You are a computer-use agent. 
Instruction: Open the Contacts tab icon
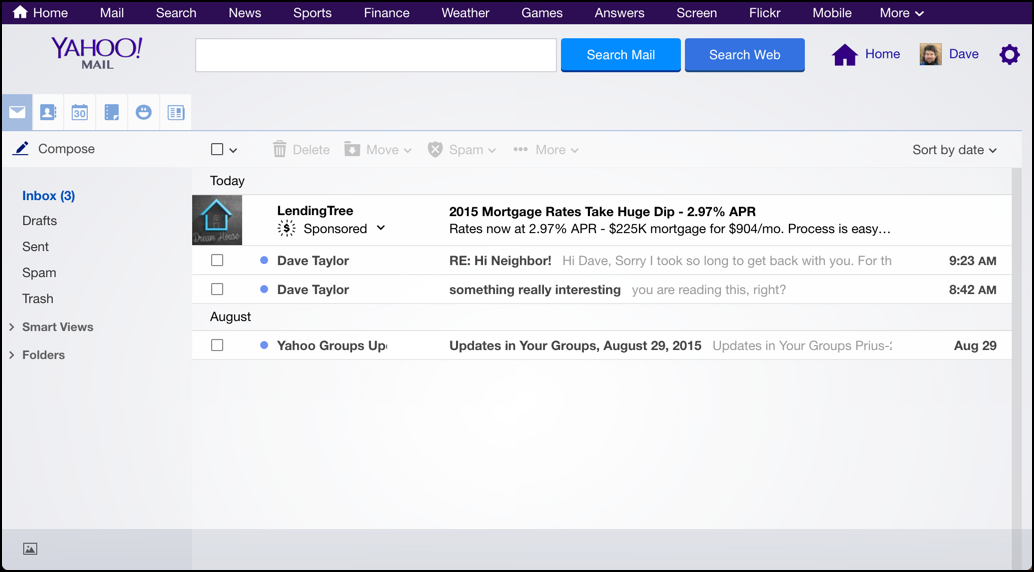click(x=48, y=112)
